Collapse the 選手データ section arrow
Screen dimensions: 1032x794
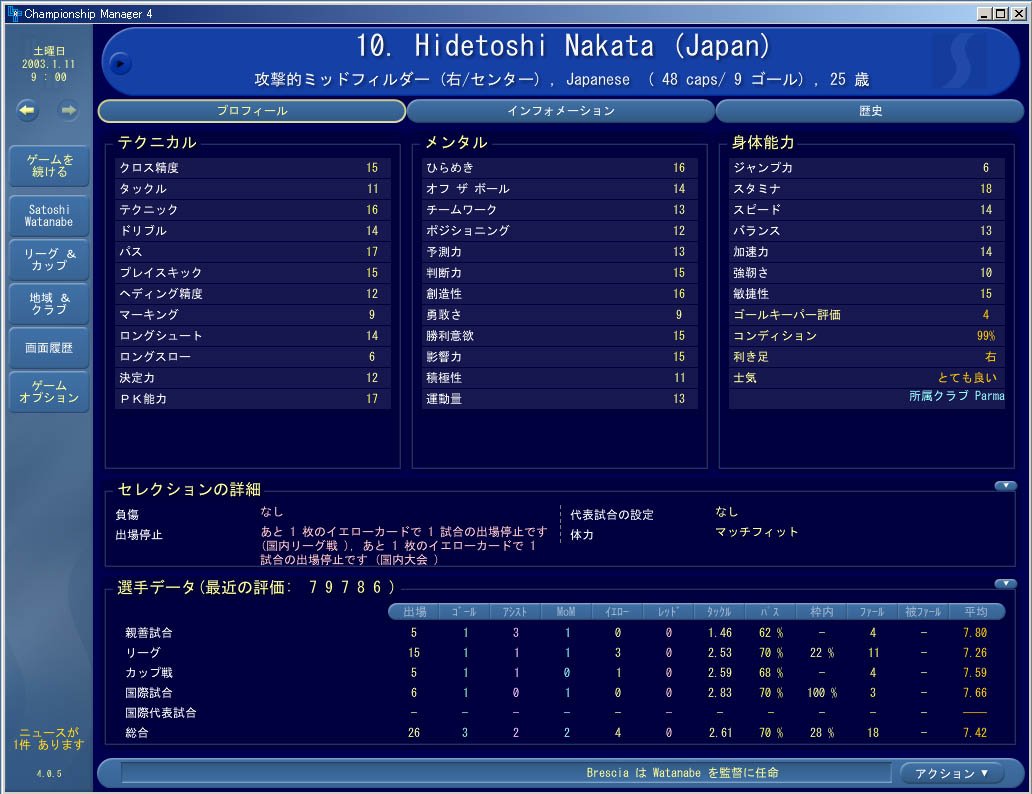tap(1005, 584)
